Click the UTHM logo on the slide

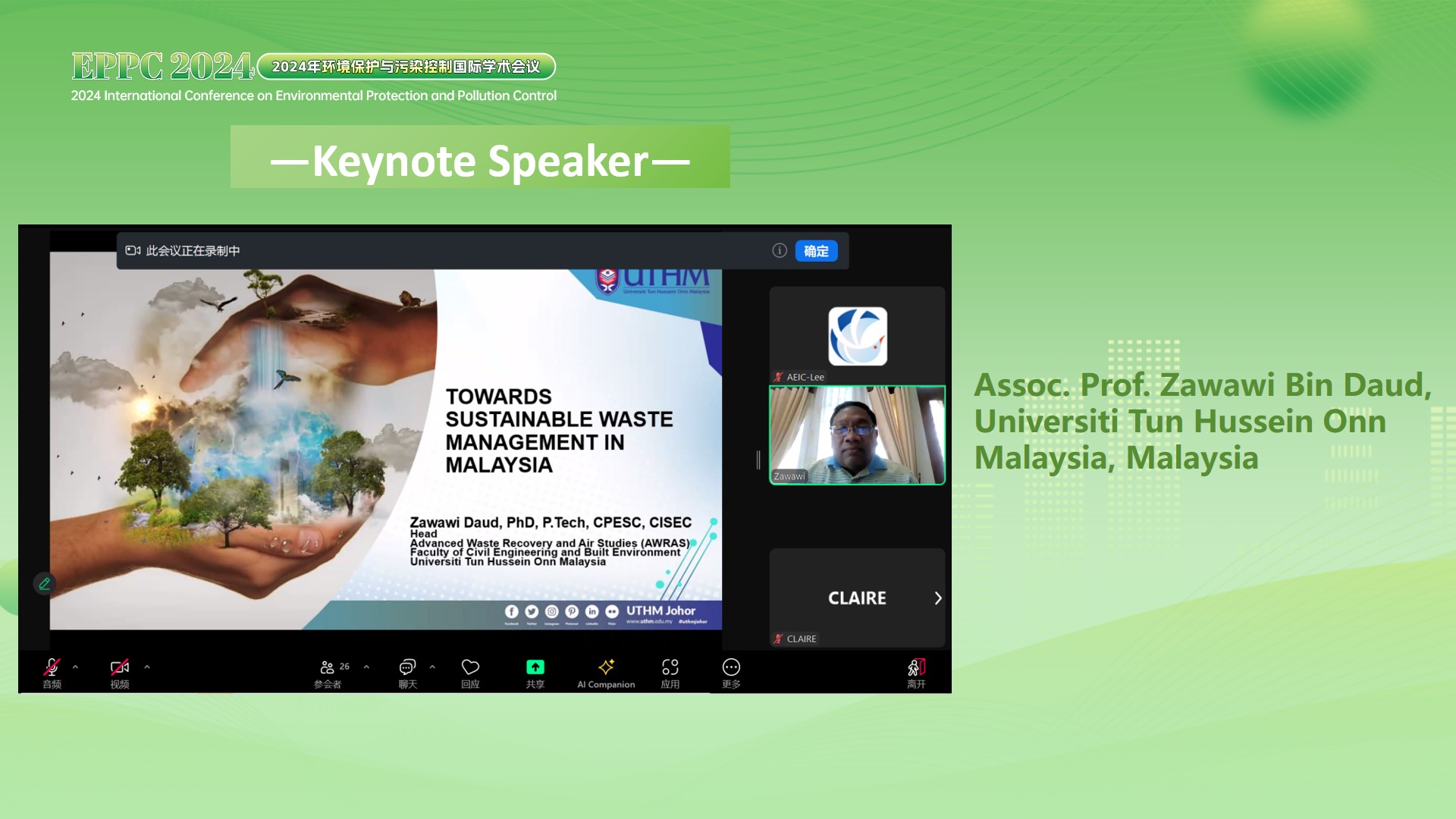654,281
